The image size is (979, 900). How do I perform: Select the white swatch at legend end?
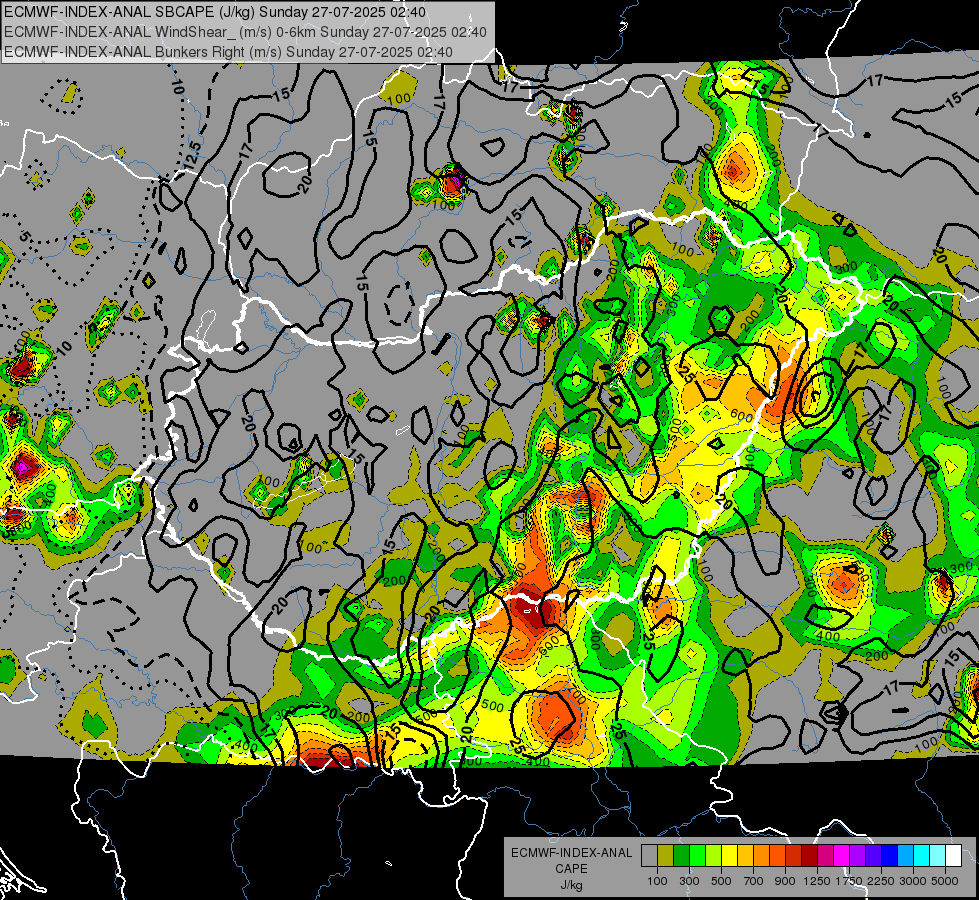coord(954,856)
